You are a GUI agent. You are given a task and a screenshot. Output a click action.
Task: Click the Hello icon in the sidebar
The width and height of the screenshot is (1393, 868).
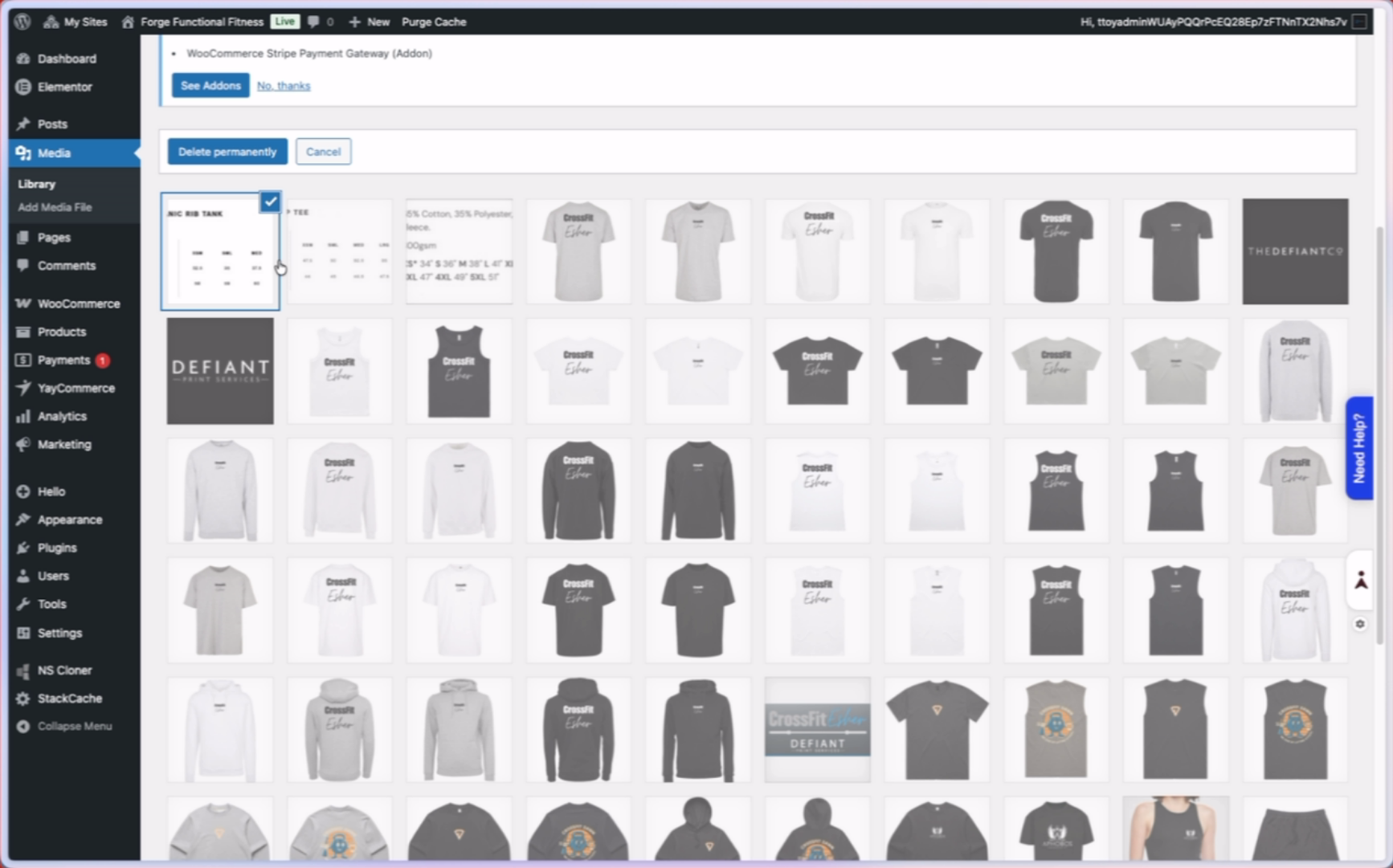(23, 491)
